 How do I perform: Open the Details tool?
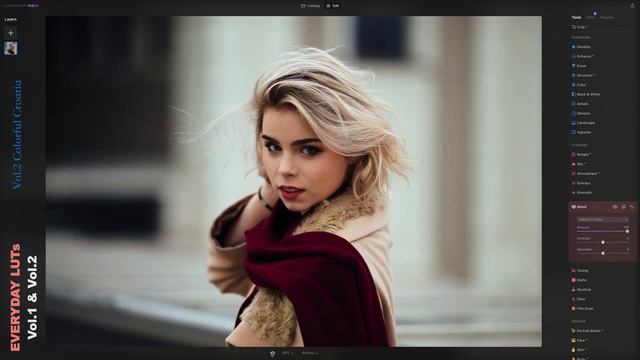point(580,104)
